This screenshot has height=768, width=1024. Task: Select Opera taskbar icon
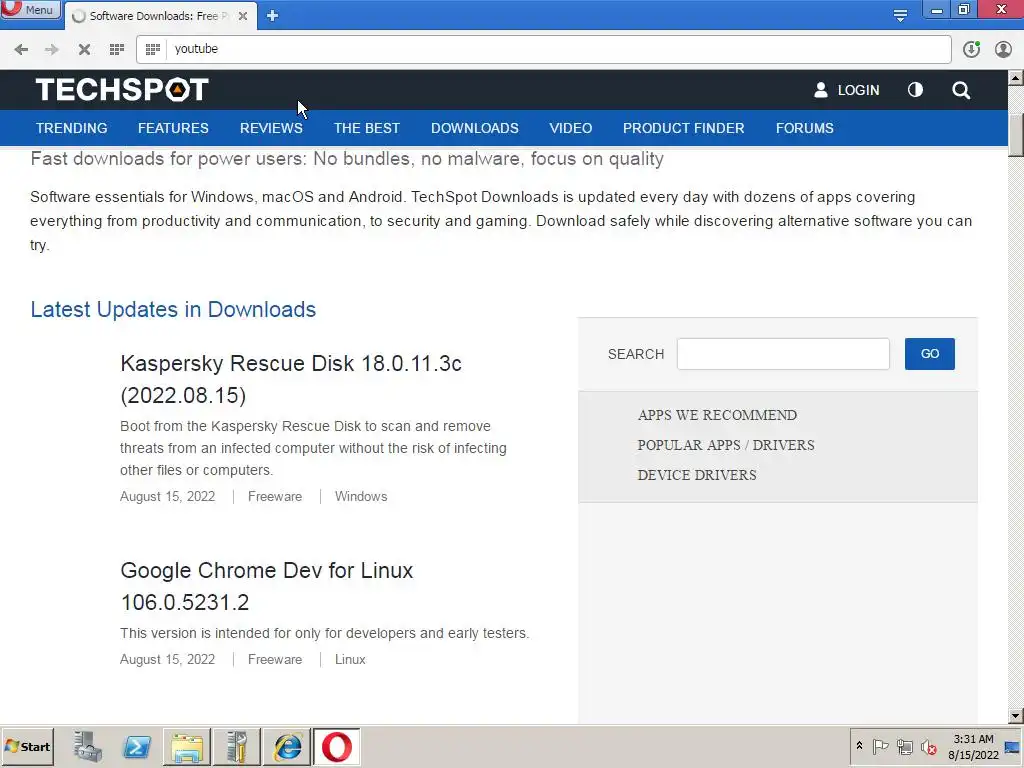(x=336, y=746)
